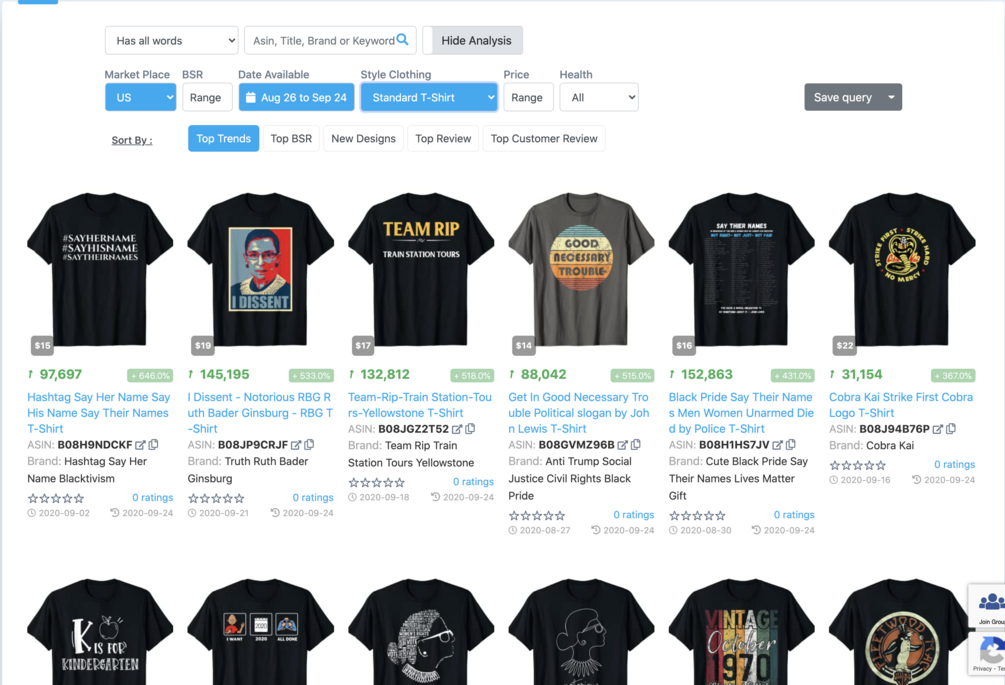Open the 'Has all words' dropdown

pyautogui.click(x=172, y=40)
